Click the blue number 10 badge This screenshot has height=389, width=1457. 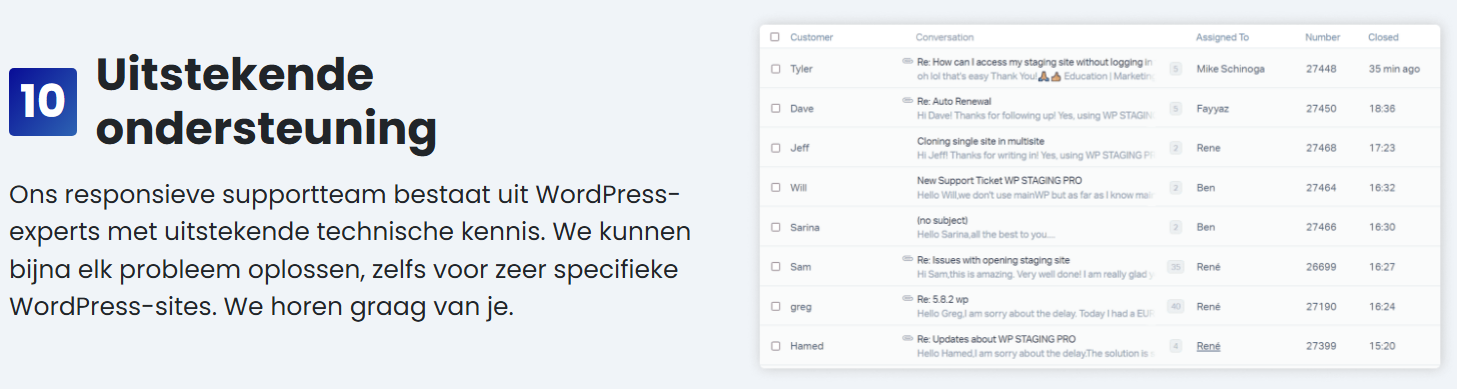point(43,102)
